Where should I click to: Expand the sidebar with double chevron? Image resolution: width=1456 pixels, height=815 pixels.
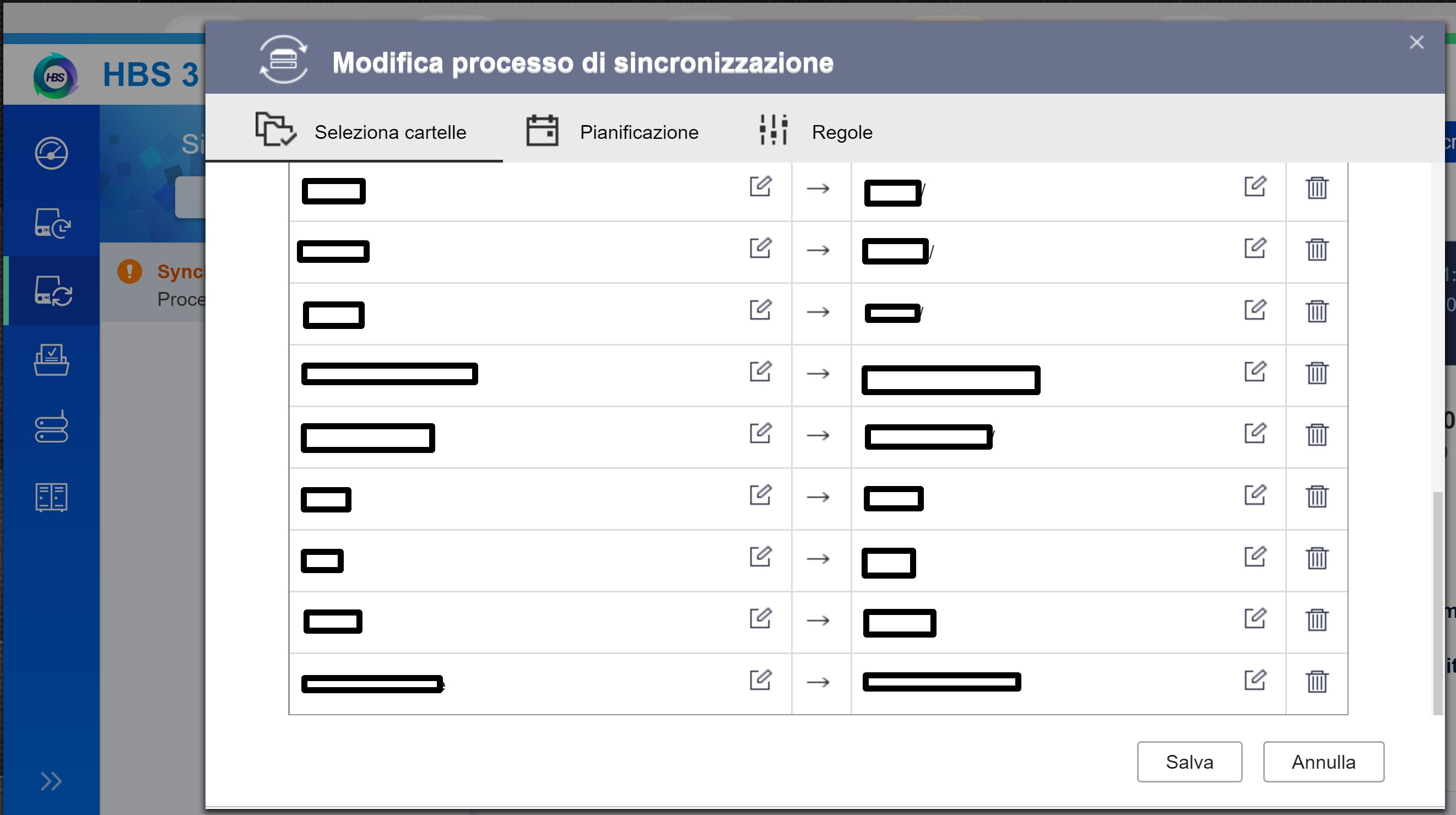(x=51, y=781)
